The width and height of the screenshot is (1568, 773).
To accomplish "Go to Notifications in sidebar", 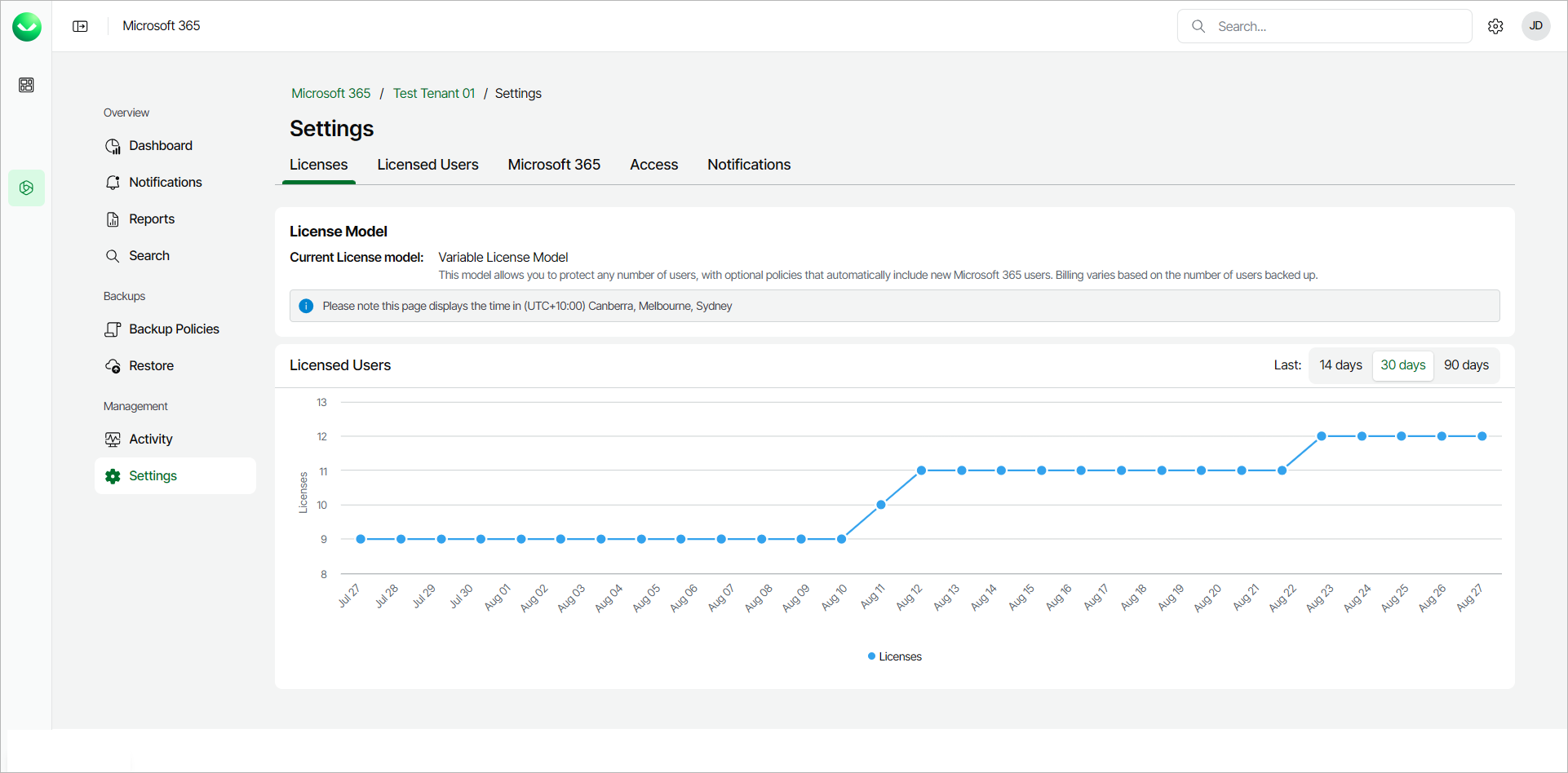I will 165,183.
